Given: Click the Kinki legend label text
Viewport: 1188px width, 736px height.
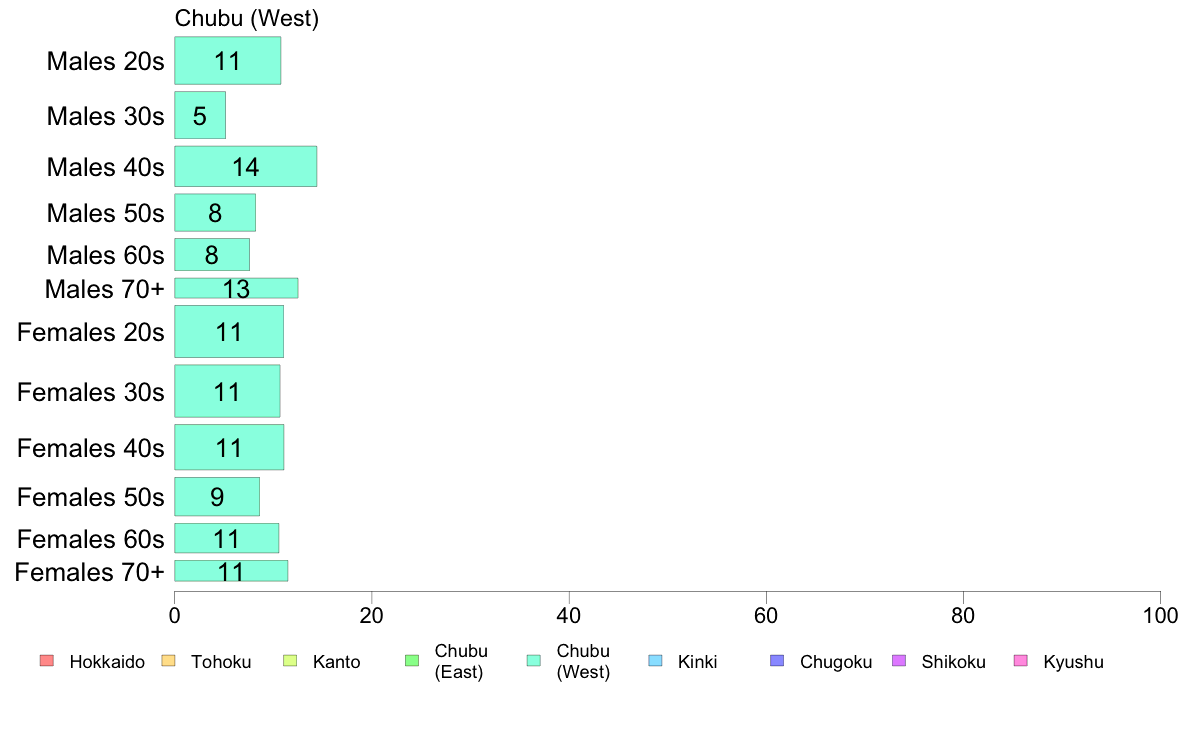Looking at the screenshot, I should click(x=697, y=662).
